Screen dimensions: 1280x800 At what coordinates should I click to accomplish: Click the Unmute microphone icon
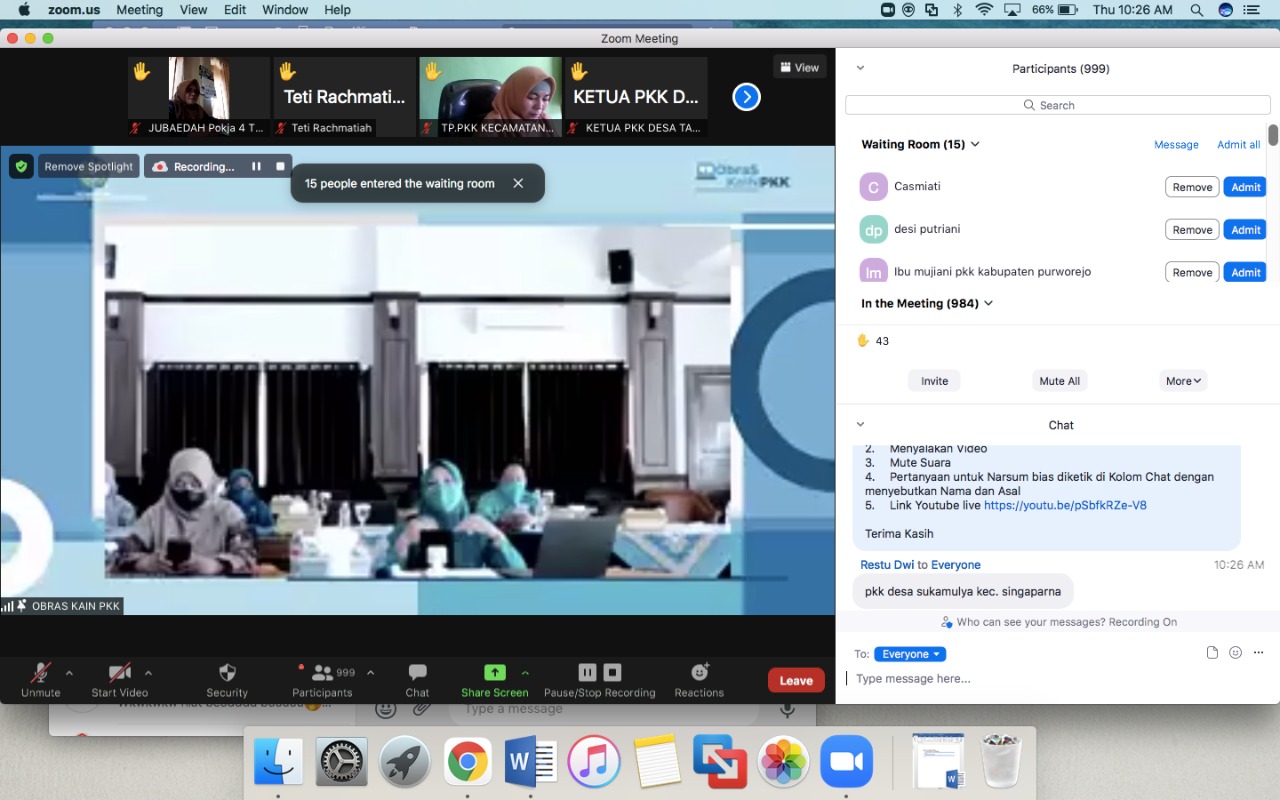coord(40,673)
